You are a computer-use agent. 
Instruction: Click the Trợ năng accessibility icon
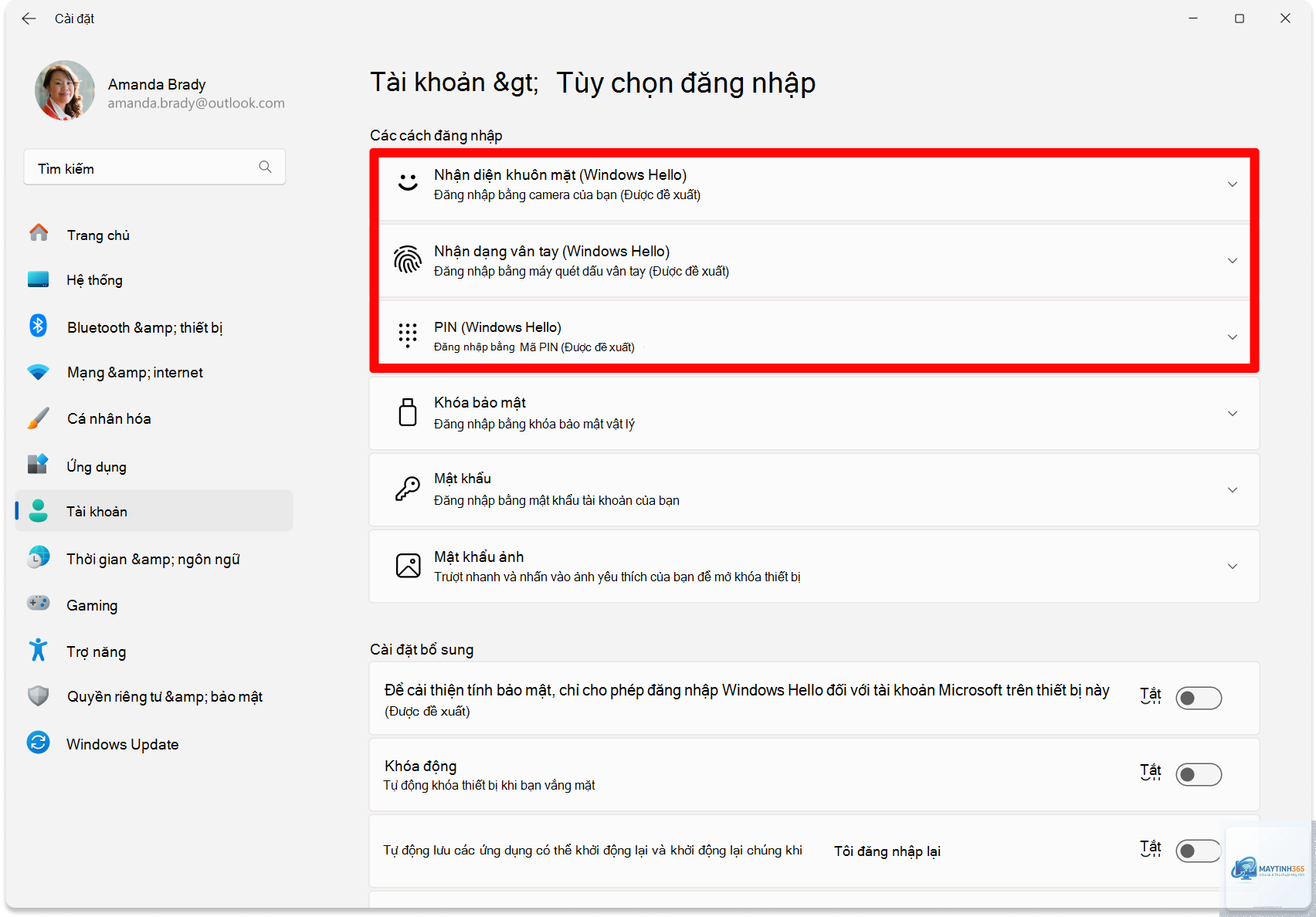tap(39, 650)
